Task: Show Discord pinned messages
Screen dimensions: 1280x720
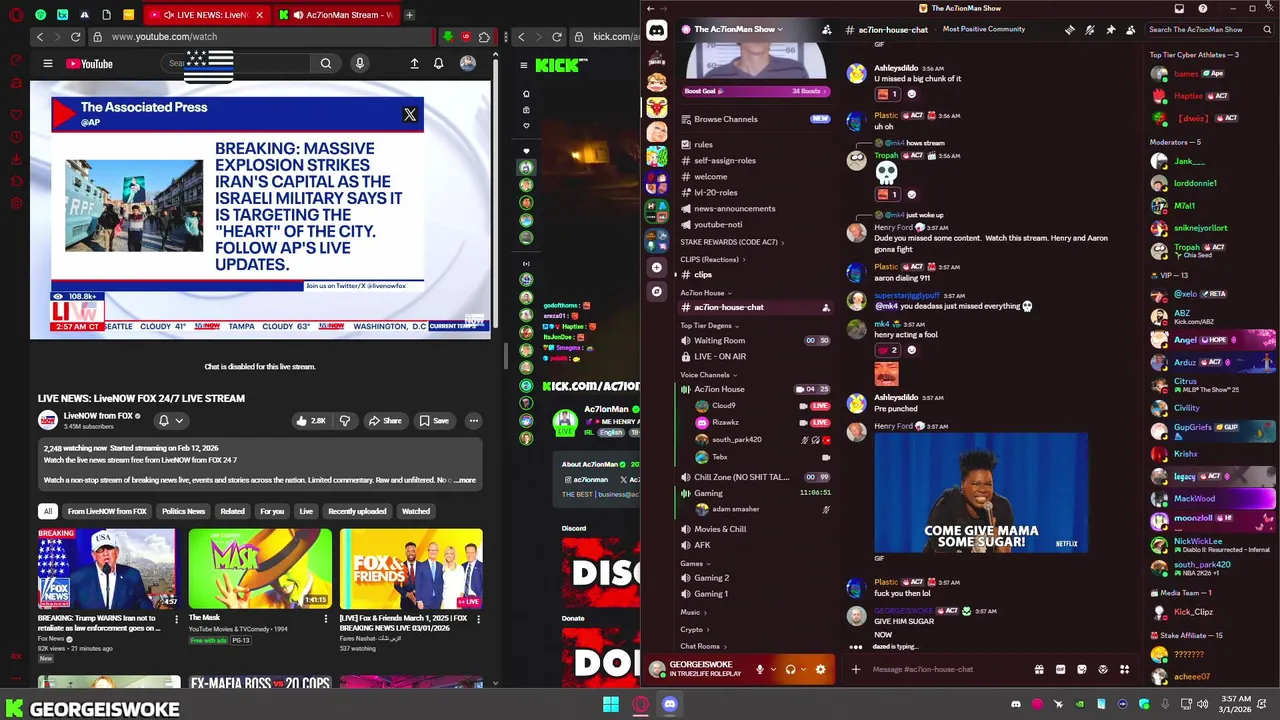Action: coord(1110,30)
